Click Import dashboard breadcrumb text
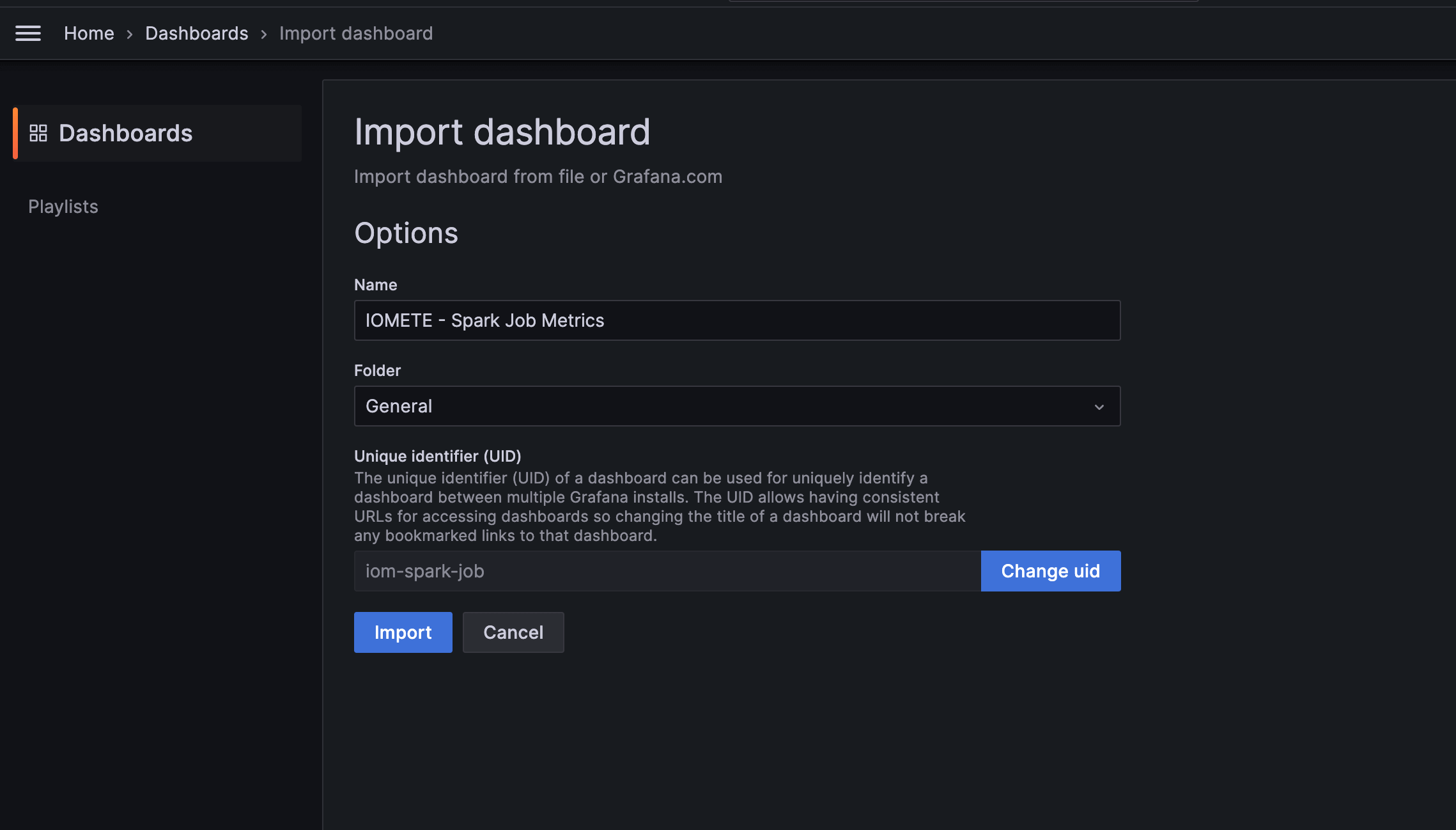 [356, 33]
